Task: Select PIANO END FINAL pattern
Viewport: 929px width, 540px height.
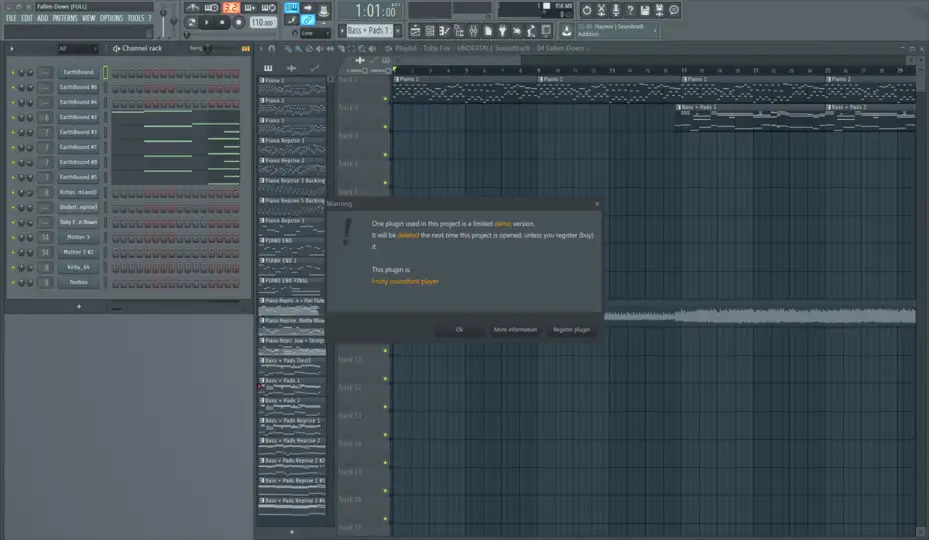Action: click(291, 287)
